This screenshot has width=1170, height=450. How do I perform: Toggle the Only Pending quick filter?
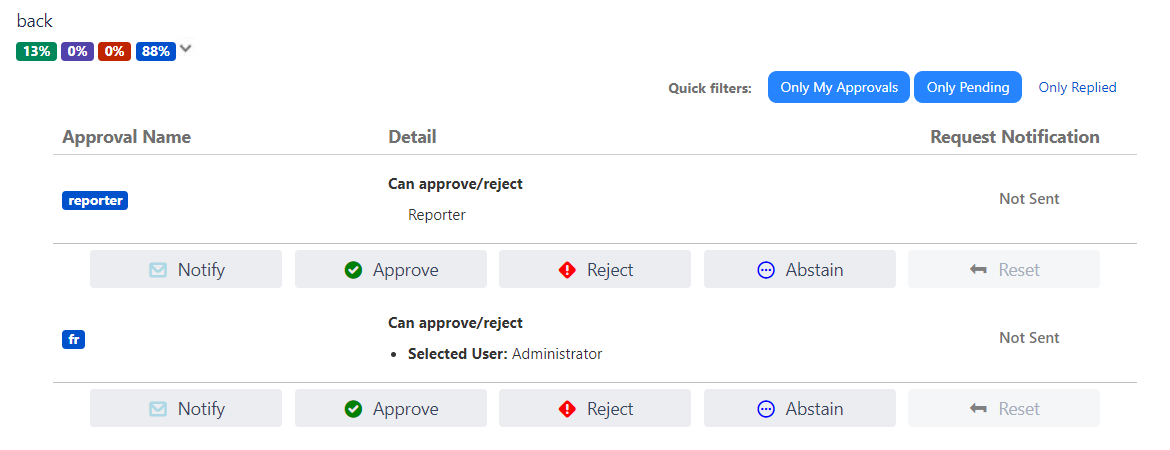[967, 87]
